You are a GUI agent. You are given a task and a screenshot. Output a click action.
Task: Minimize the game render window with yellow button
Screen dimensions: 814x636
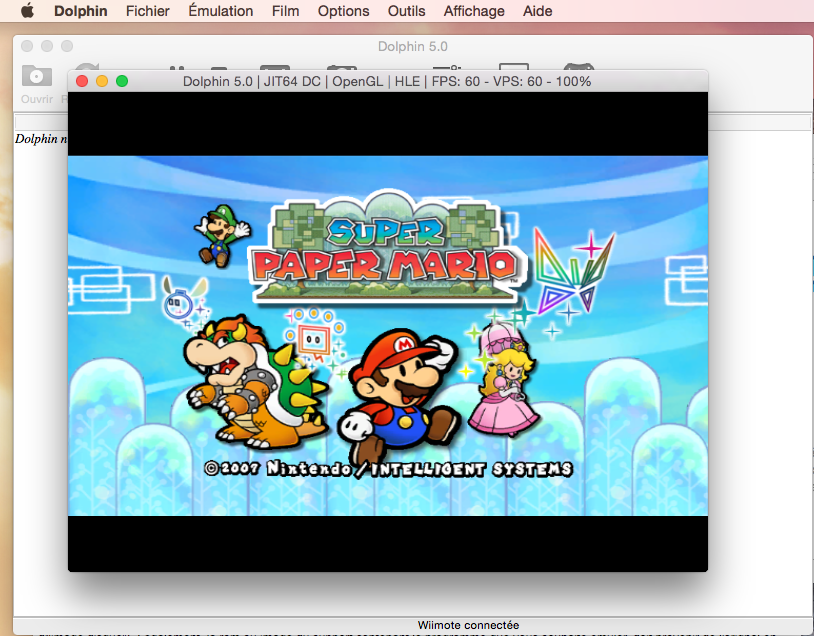(102, 81)
